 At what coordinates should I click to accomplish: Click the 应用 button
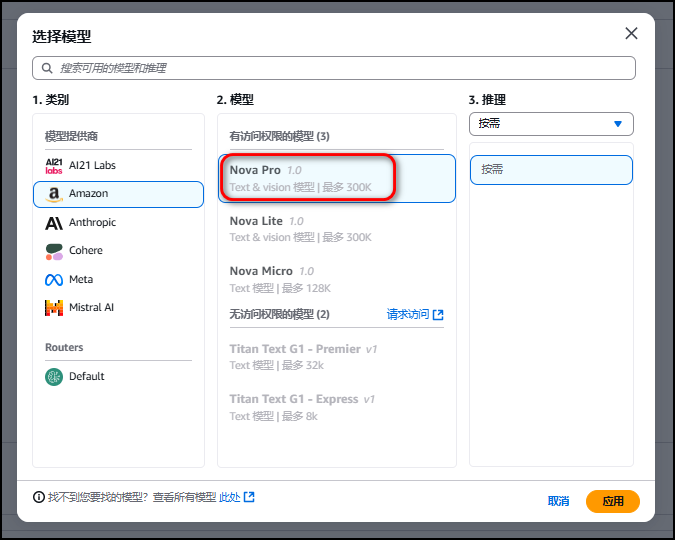point(613,501)
